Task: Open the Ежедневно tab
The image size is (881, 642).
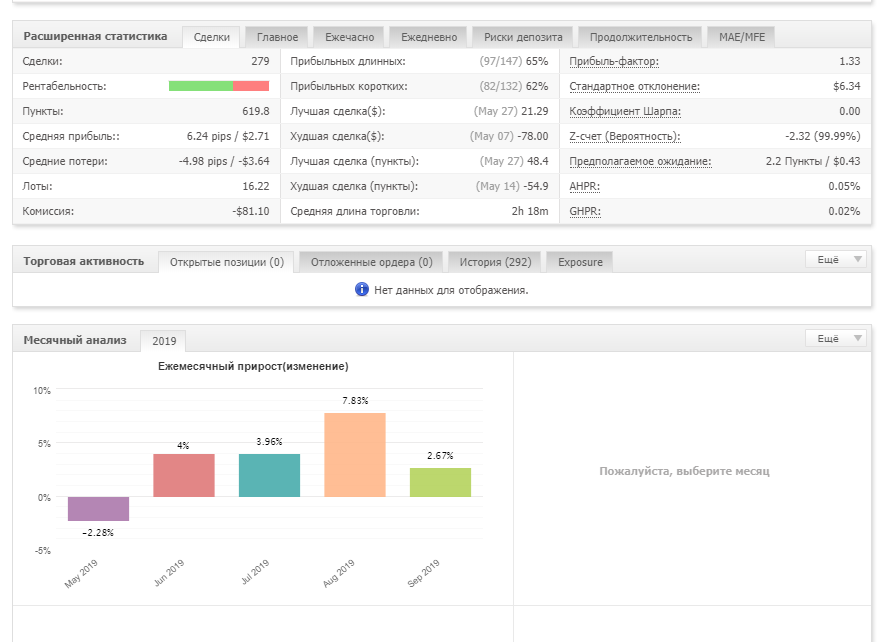Action: point(429,37)
